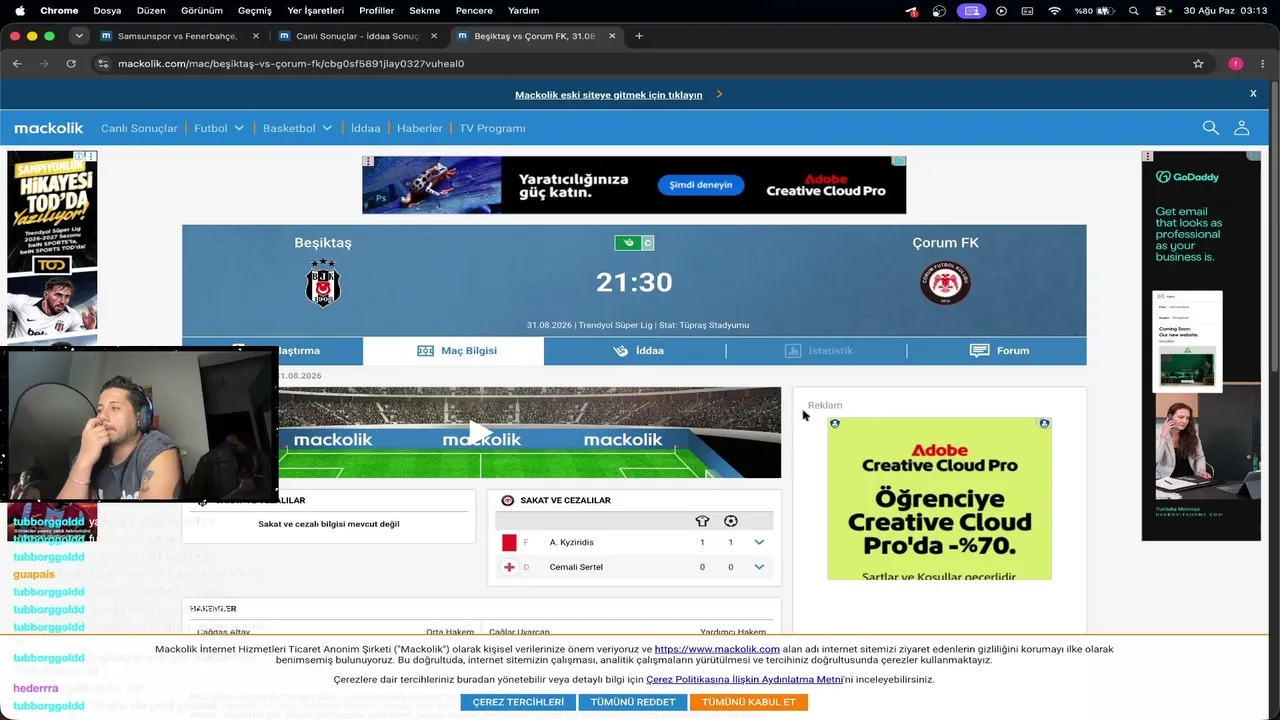
Task: Click the A. Kyziridis player name
Action: [572, 542]
